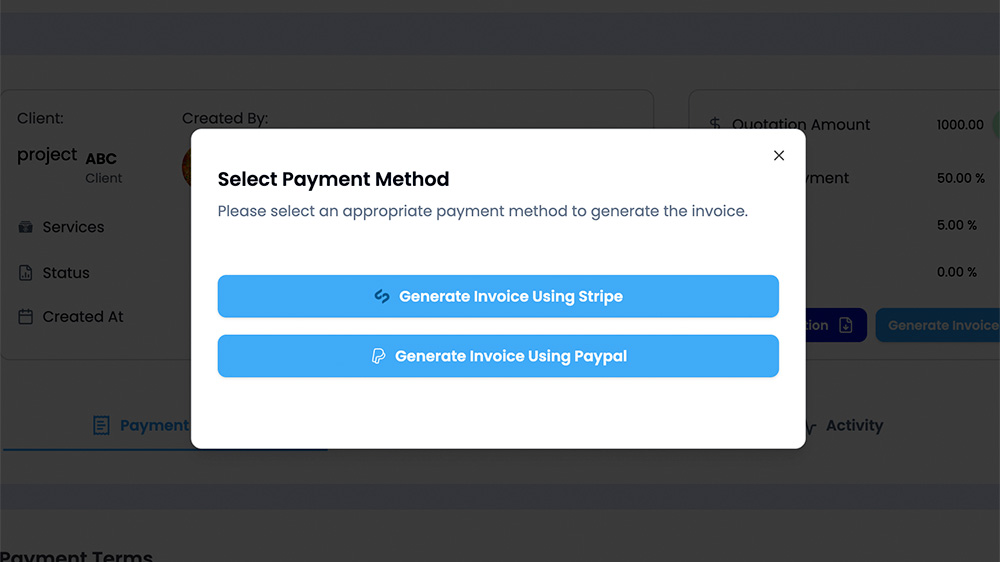Click the Paypal logo icon

(x=378, y=356)
